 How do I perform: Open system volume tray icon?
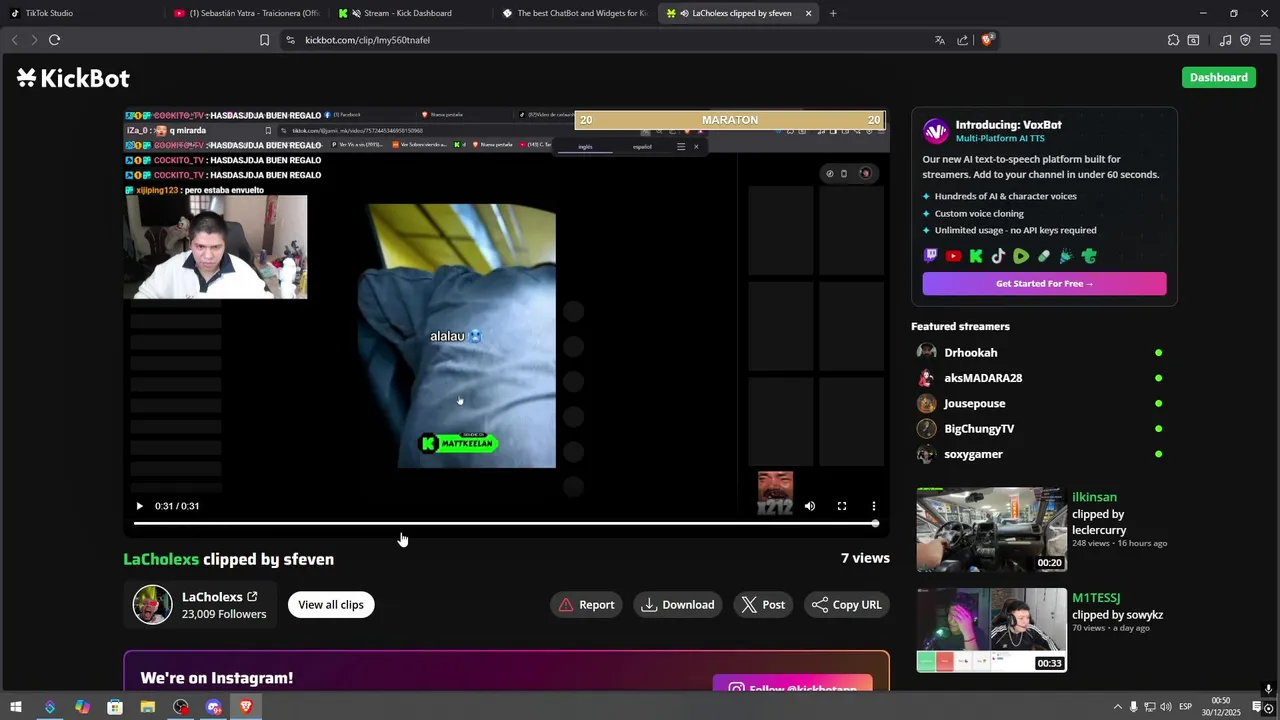coord(1166,707)
